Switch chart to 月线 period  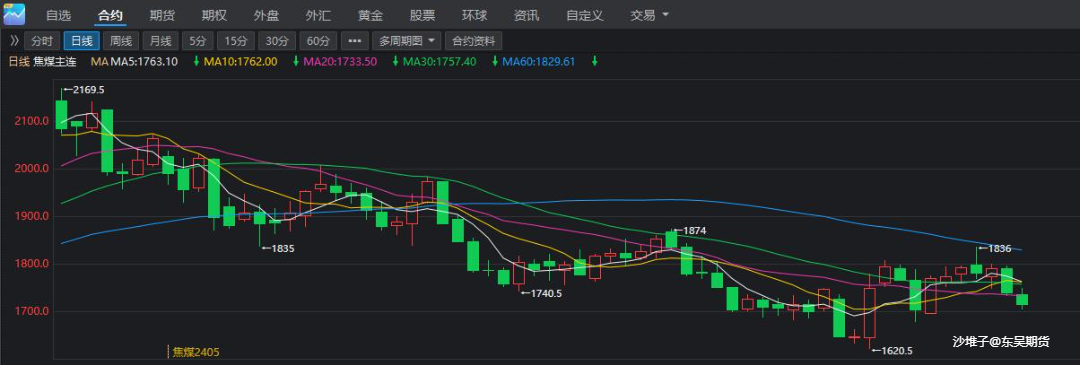160,41
